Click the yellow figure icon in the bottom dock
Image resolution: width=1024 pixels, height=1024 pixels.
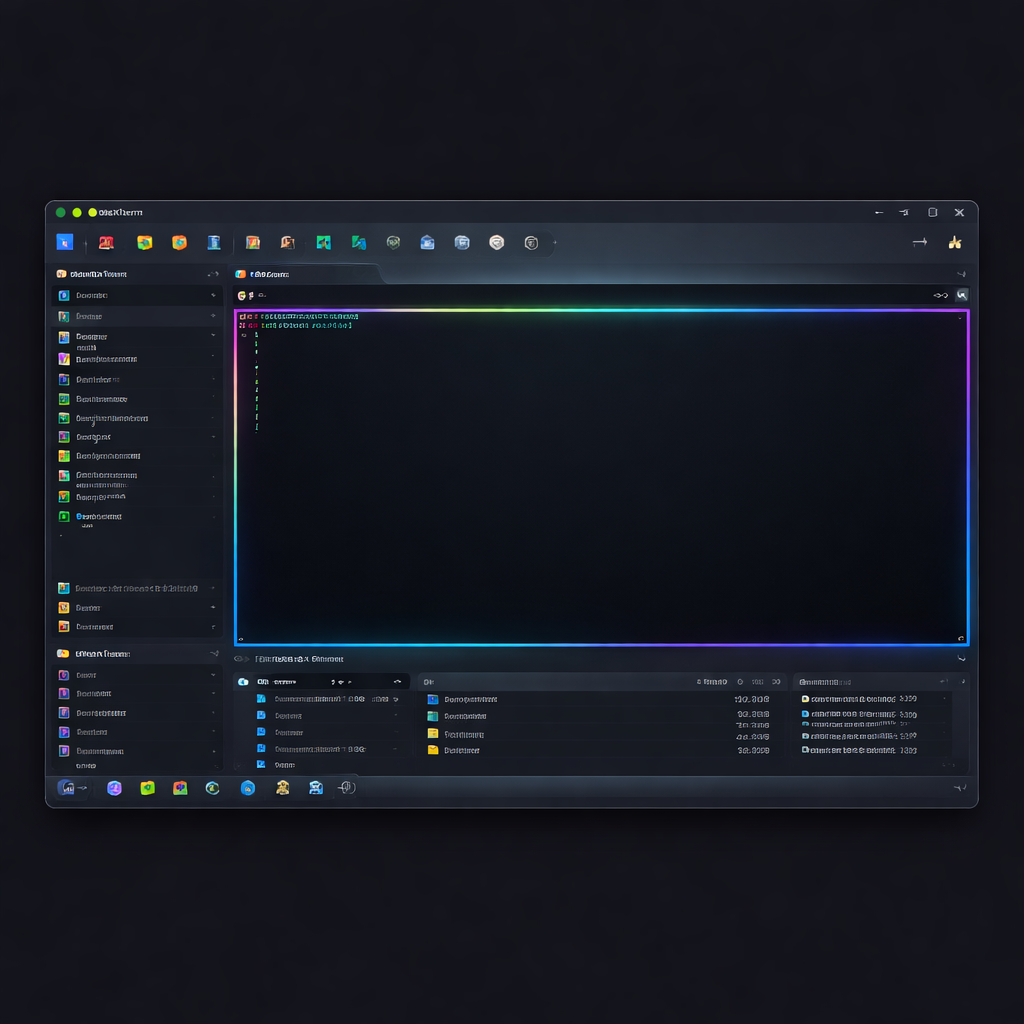click(283, 788)
